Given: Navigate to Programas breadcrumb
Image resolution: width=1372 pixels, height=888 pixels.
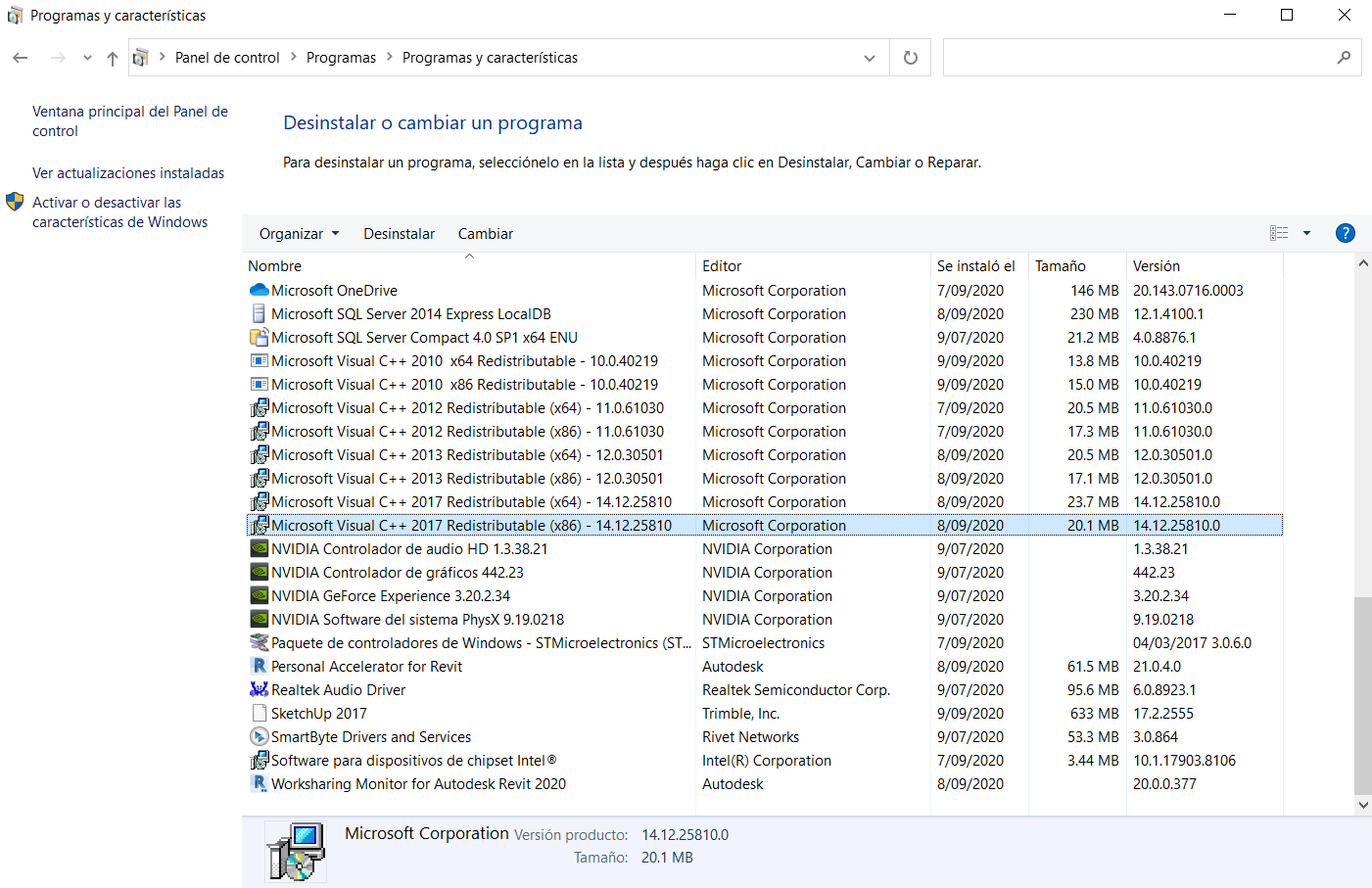Looking at the screenshot, I should [341, 58].
